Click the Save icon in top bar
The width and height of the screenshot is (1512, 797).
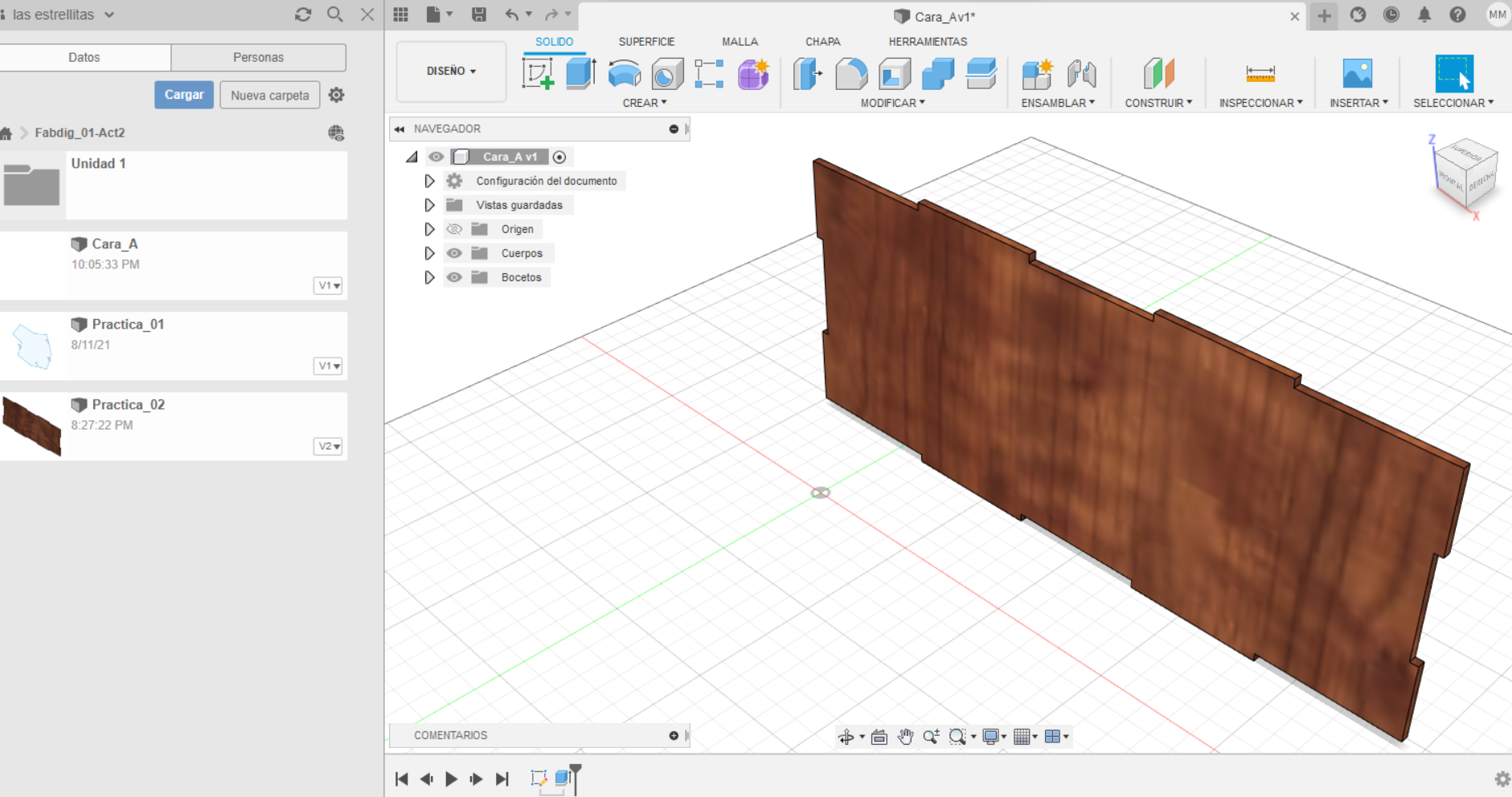pos(479,14)
